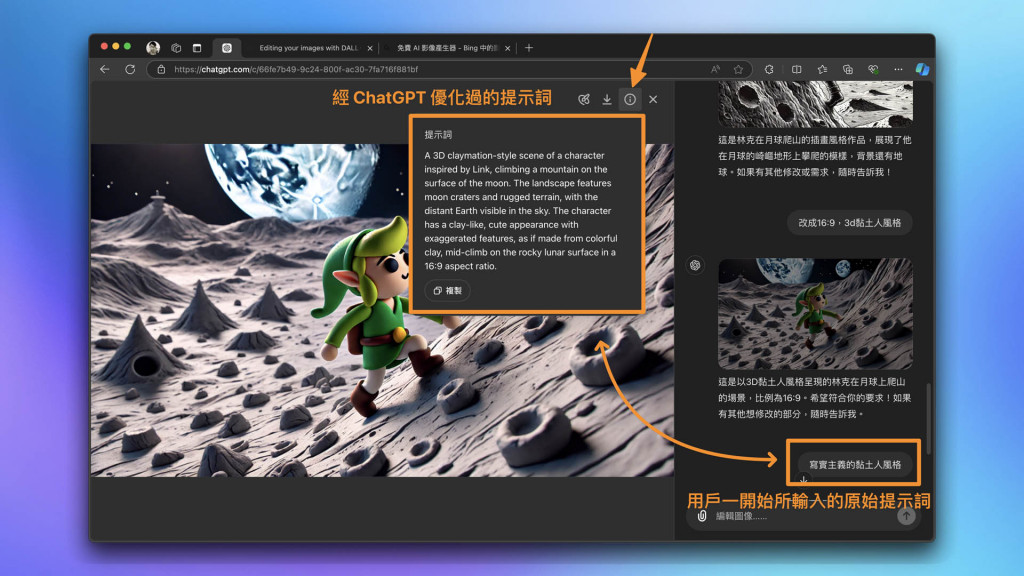Image resolution: width=1024 pixels, height=576 pixels.
Task: Click the chat panel vertical scrollbar
Action: pyautogui.click(x=929, y=418)
